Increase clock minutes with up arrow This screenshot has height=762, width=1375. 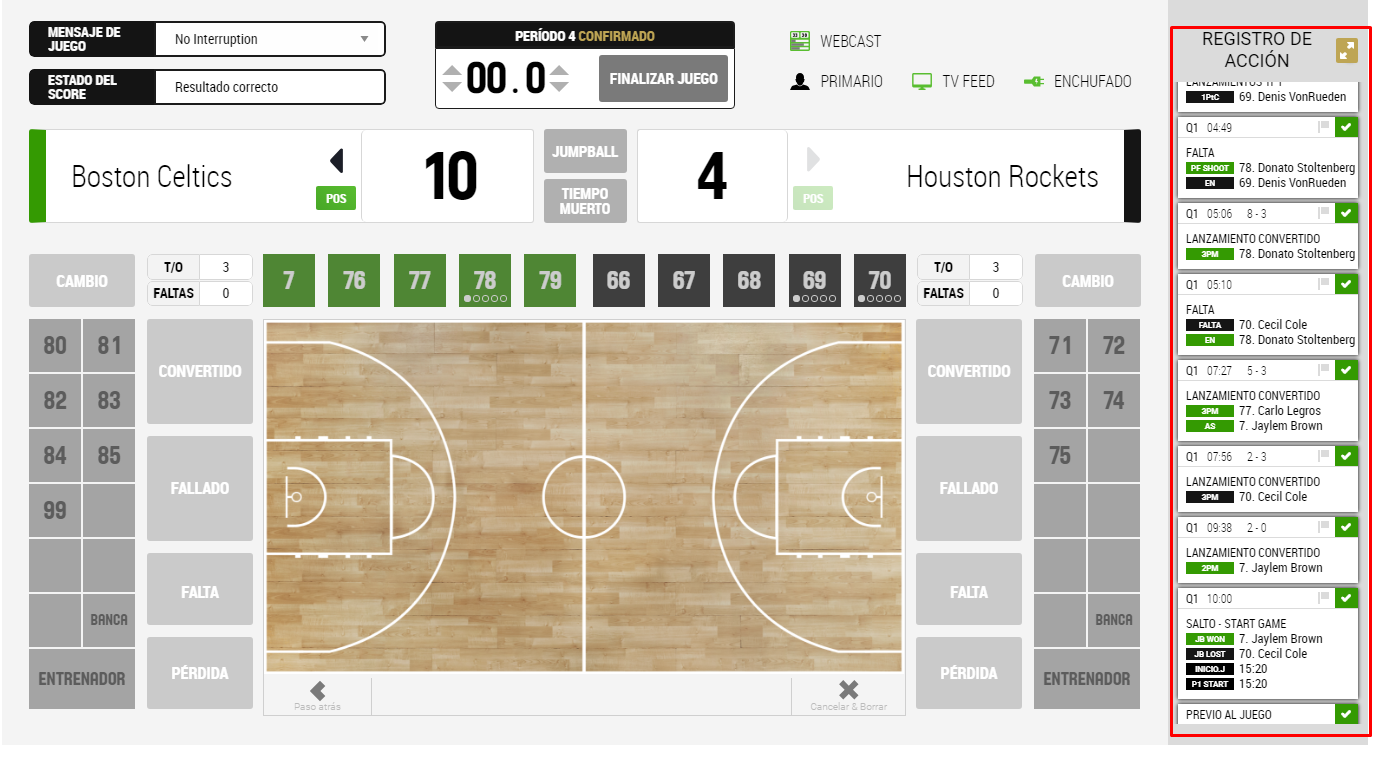click(x=452, y=70)
